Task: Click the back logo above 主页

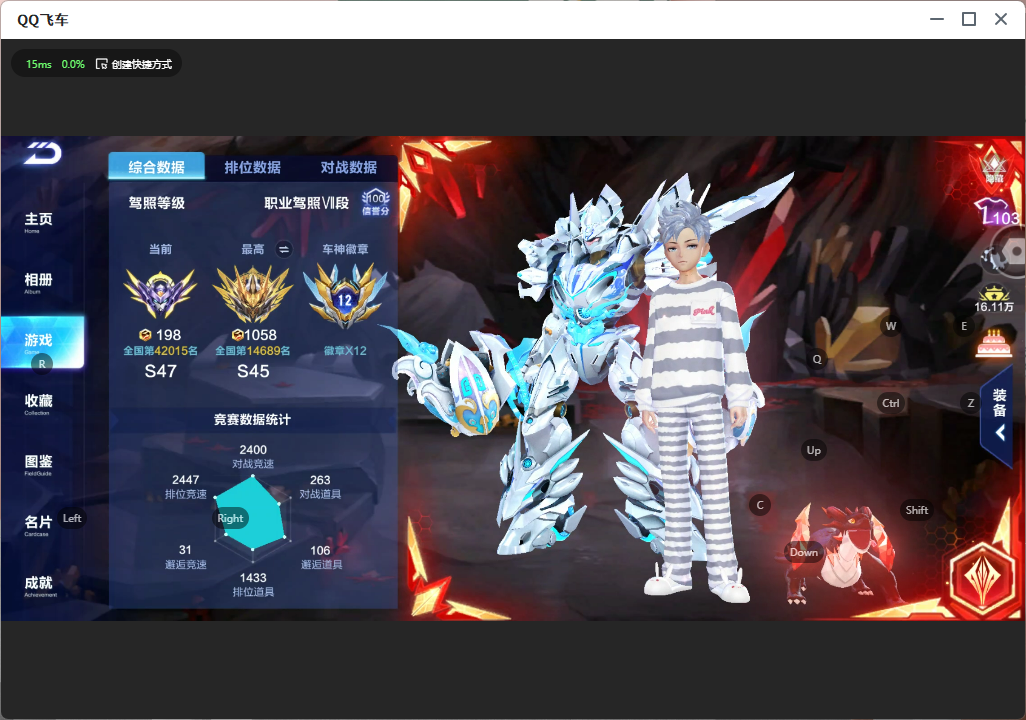Action: (x=43, y=153)
